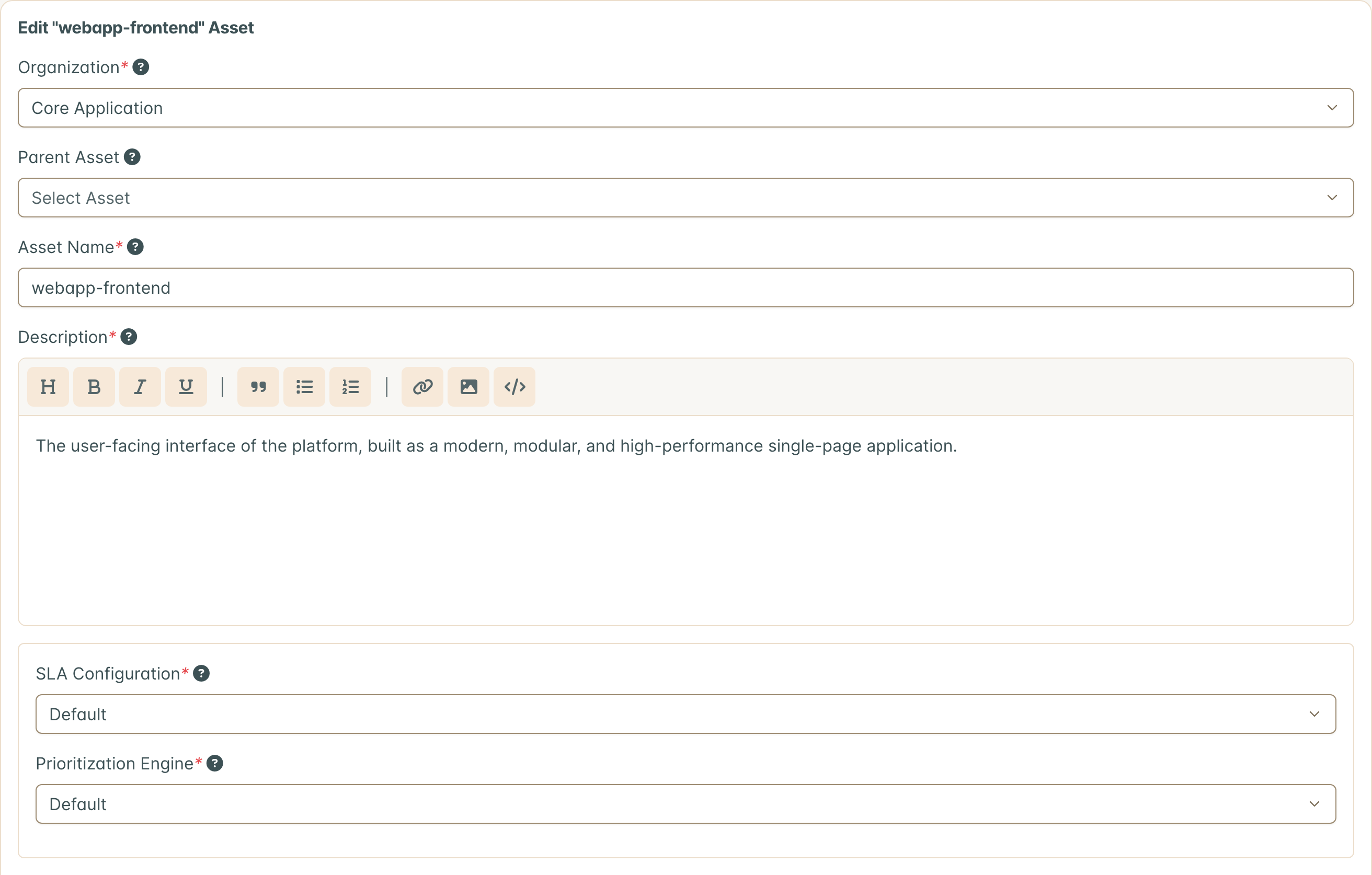
Task: Toggle underline formatting in Description toolbar
Action: (x=186, y=387)
